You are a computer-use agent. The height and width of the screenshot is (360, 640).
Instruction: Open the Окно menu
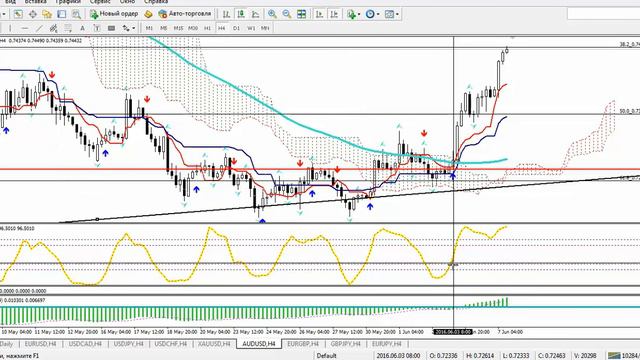pos(127,2)
